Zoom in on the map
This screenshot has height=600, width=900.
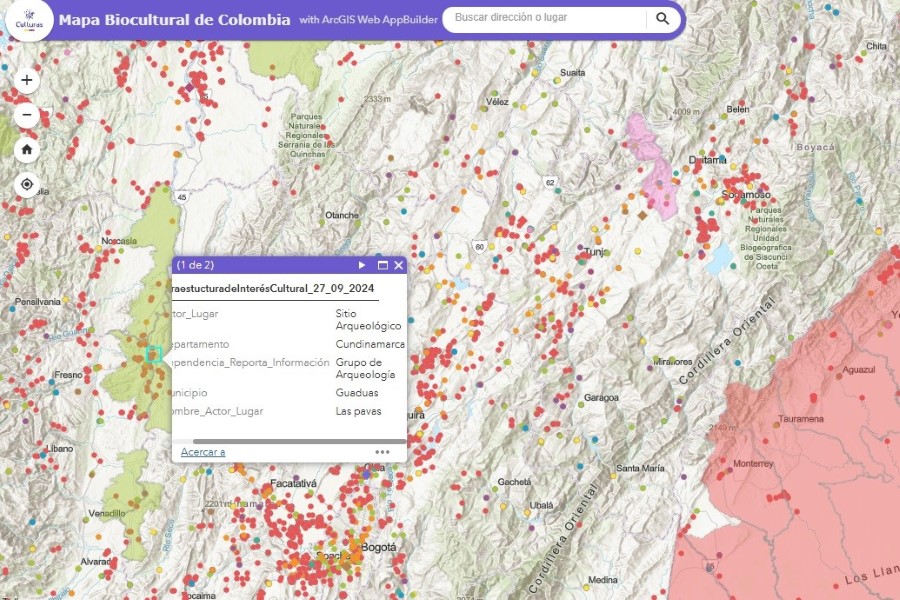click(x=27, y=80)
